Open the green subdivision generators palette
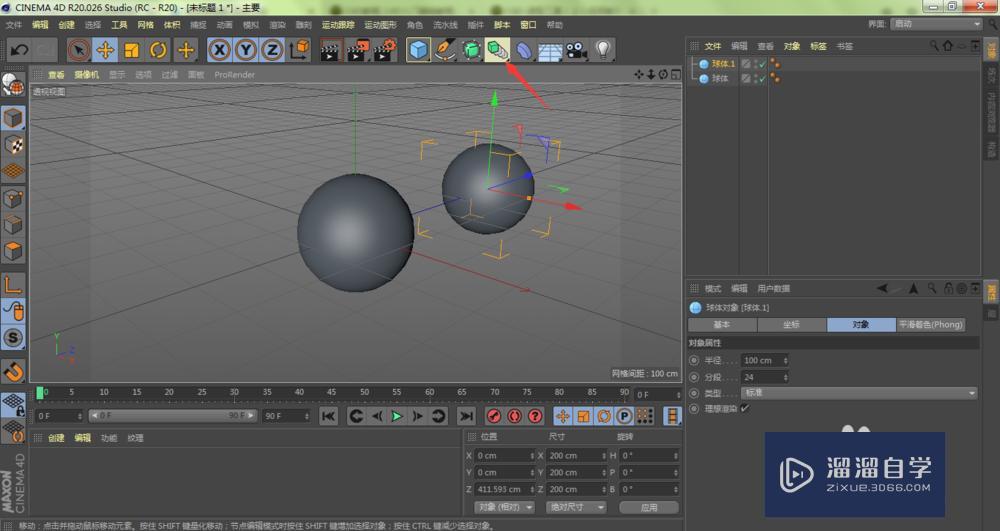Viewport: 1000px width, 531px height. tap(471, 50)
